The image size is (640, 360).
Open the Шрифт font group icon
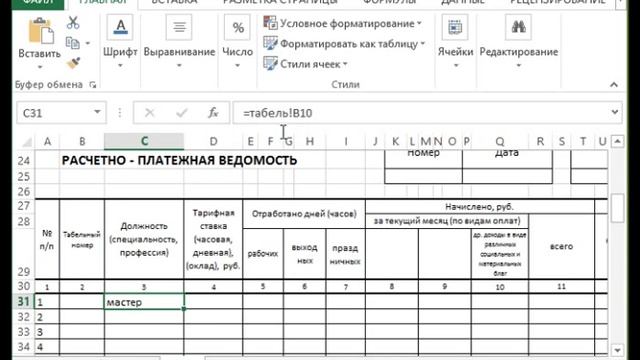click(x=120, y=27)
